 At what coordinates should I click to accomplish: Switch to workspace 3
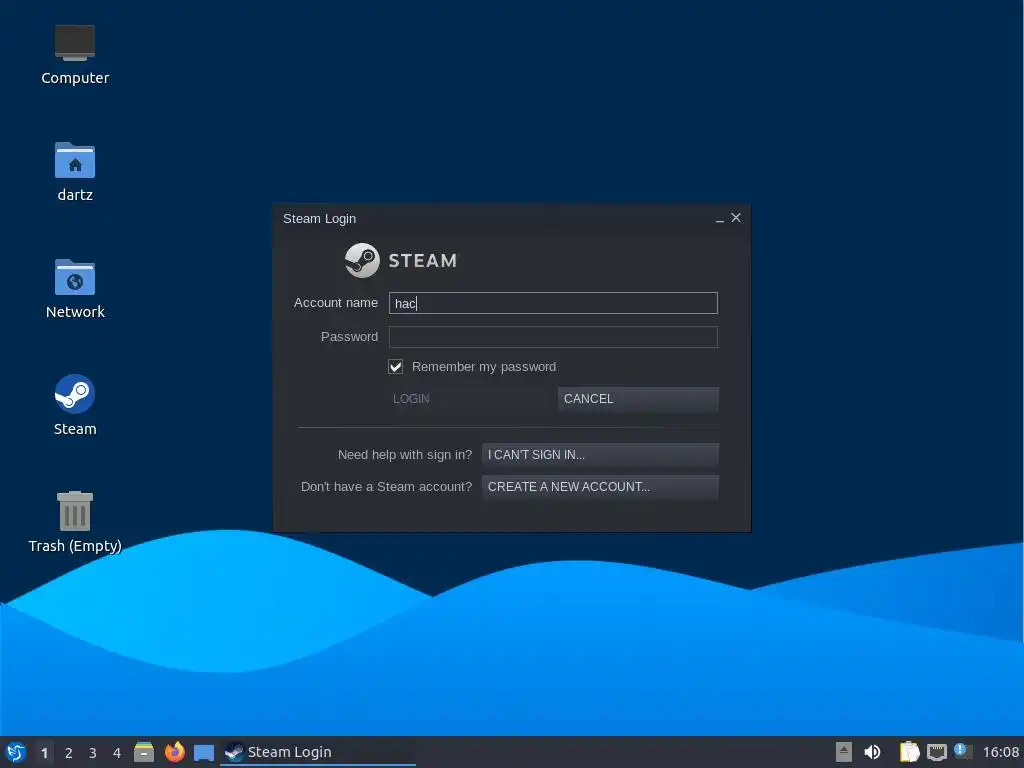[93, 753]
